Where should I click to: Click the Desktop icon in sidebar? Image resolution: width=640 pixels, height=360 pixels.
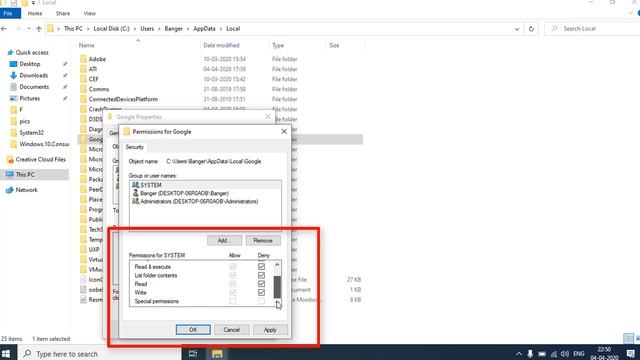tap(13, 64)
